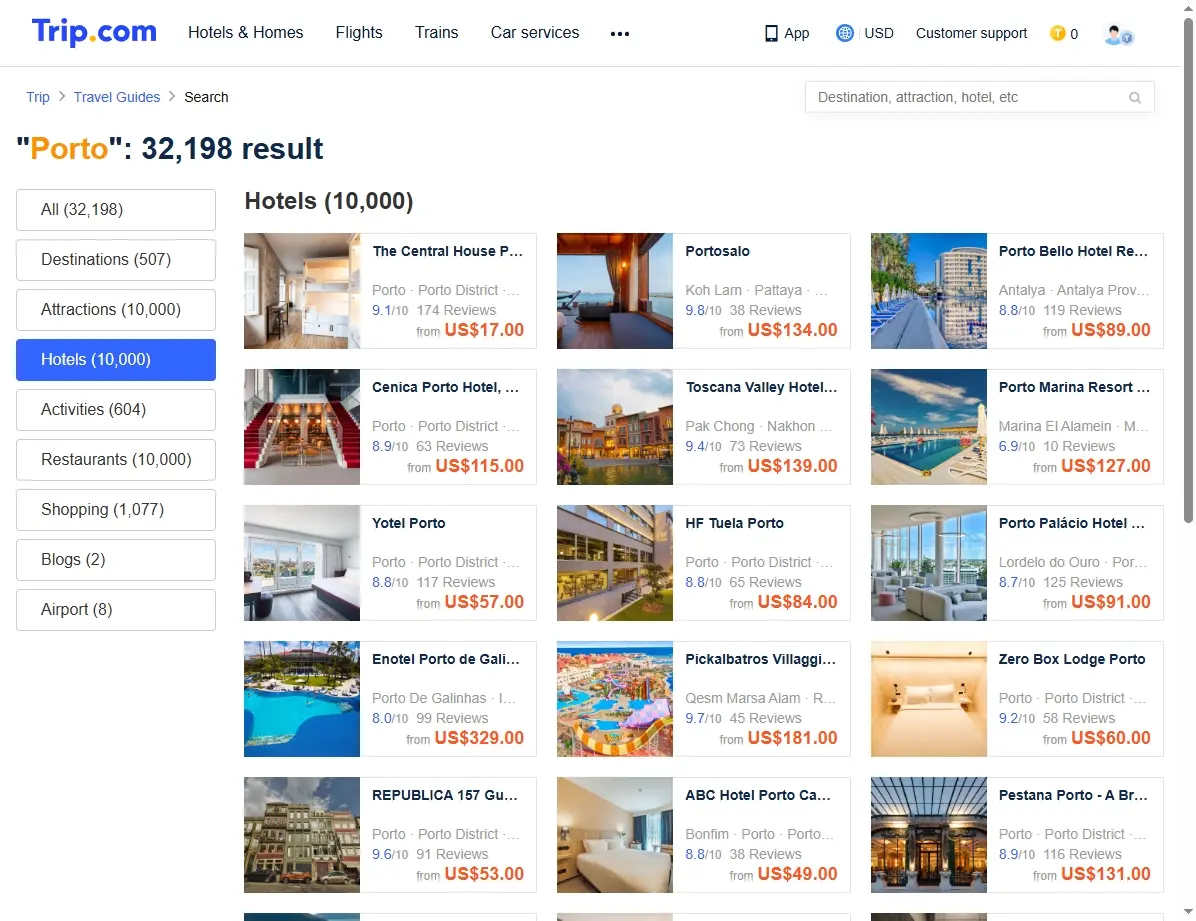Open the user profile avatar
Screen dimensions: 1196x921
pos(1118,34)
